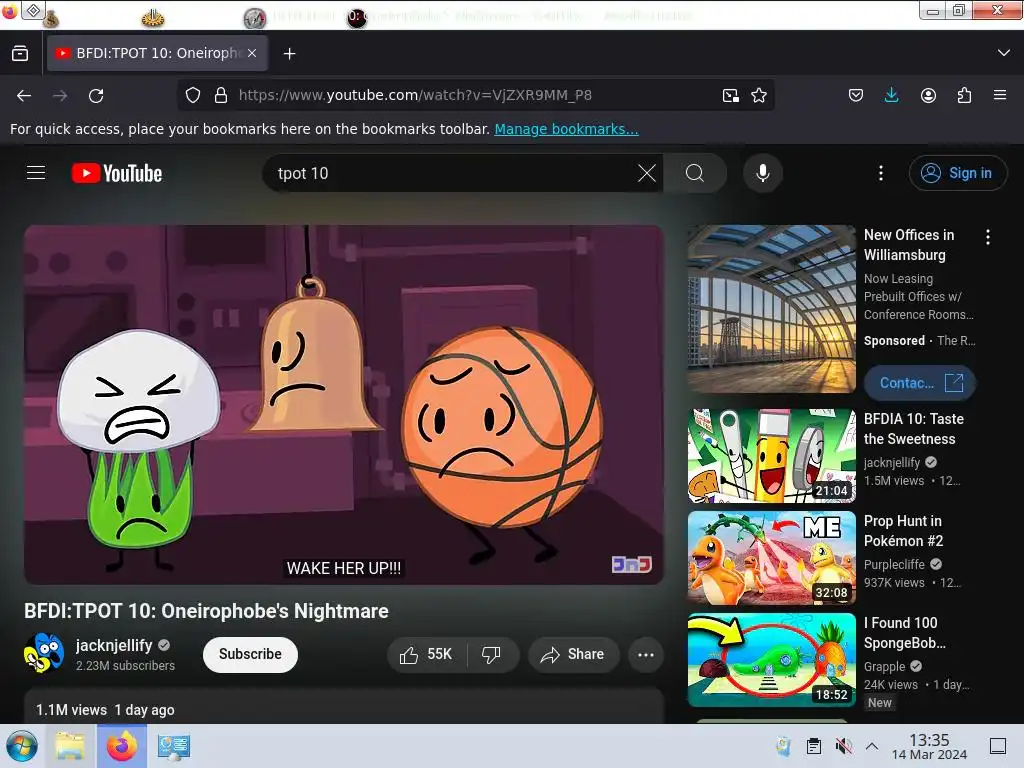Viewport: 1024px width, 768px height.
Task: Open Firefox account icon
Action: 928,95
